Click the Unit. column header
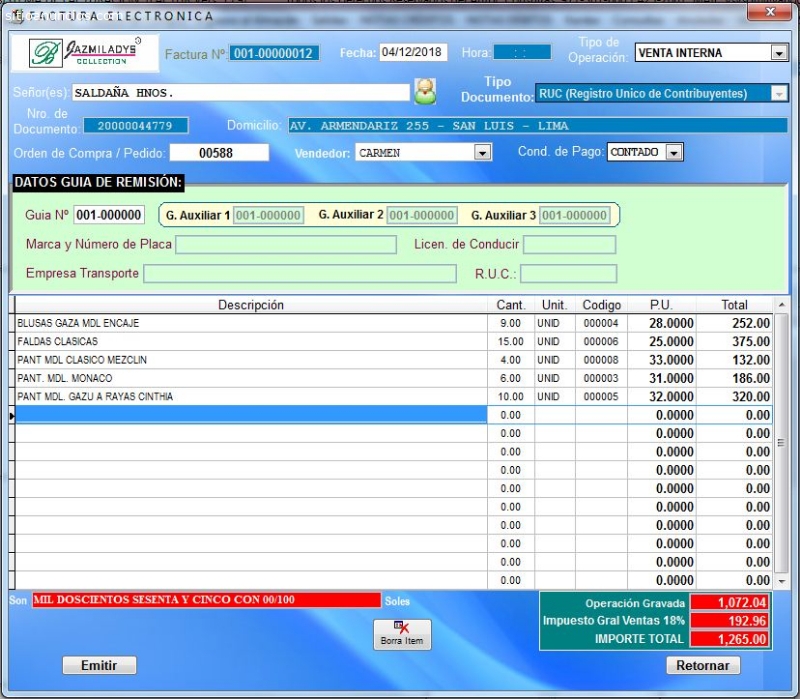Viewport: 800px width, 699px height. coord(555,305)
